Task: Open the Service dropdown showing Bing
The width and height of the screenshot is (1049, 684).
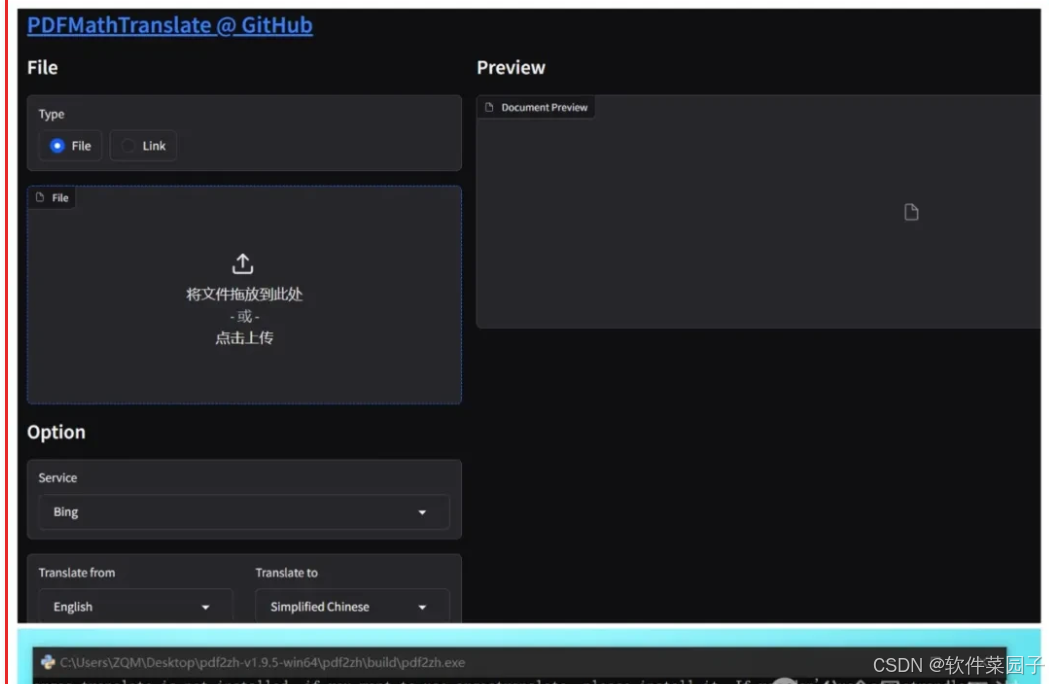Action: pos(244,512)
